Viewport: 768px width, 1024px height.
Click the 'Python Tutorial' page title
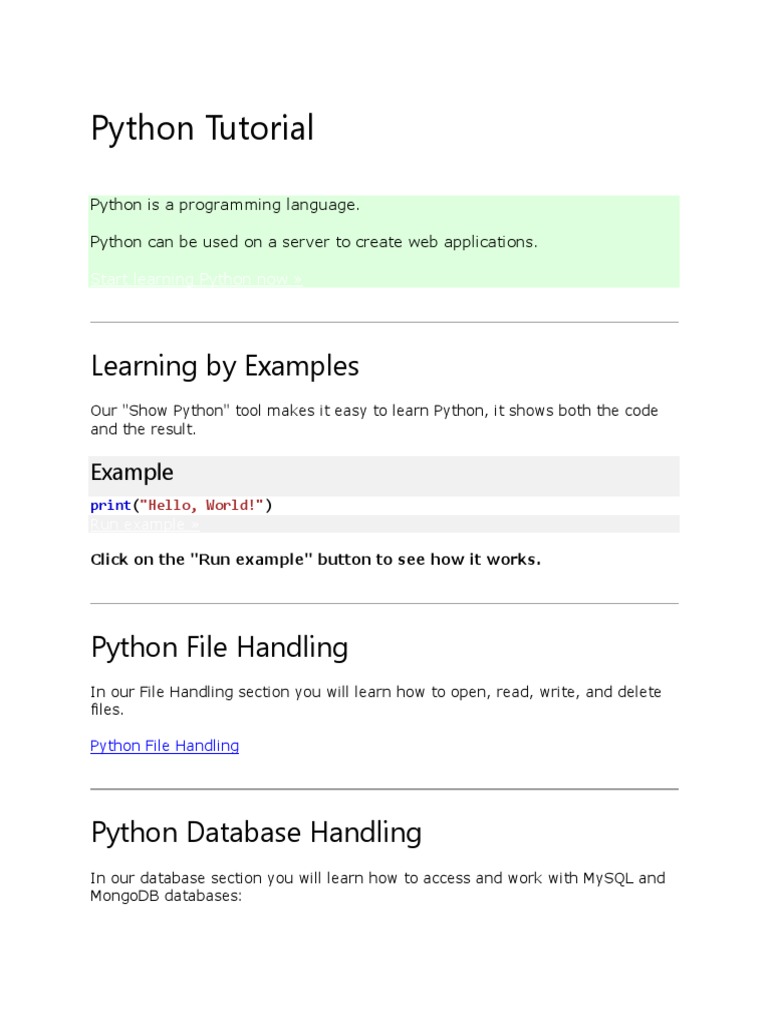coord(202,129)
